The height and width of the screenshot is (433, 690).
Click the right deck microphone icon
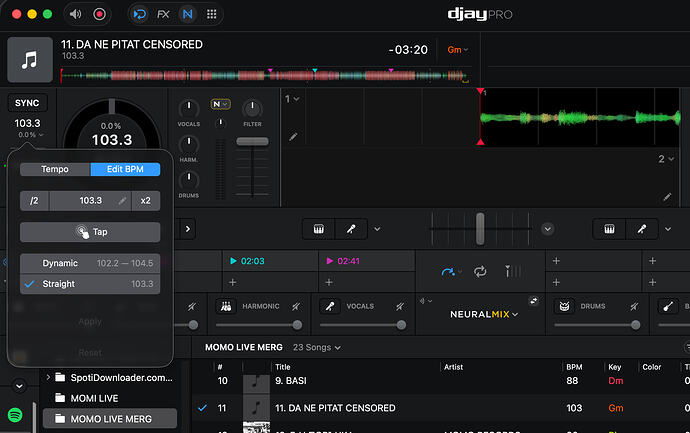click(642, 229)
